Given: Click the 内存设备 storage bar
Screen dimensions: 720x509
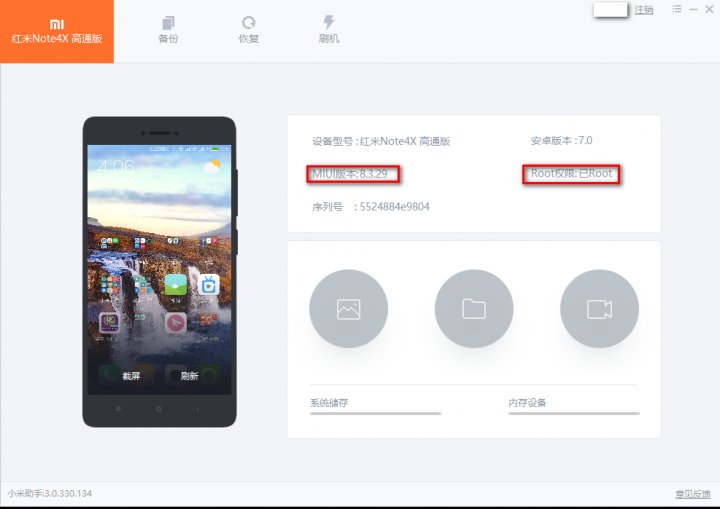Looking at the screenshot, I should (x=574, y=413).
